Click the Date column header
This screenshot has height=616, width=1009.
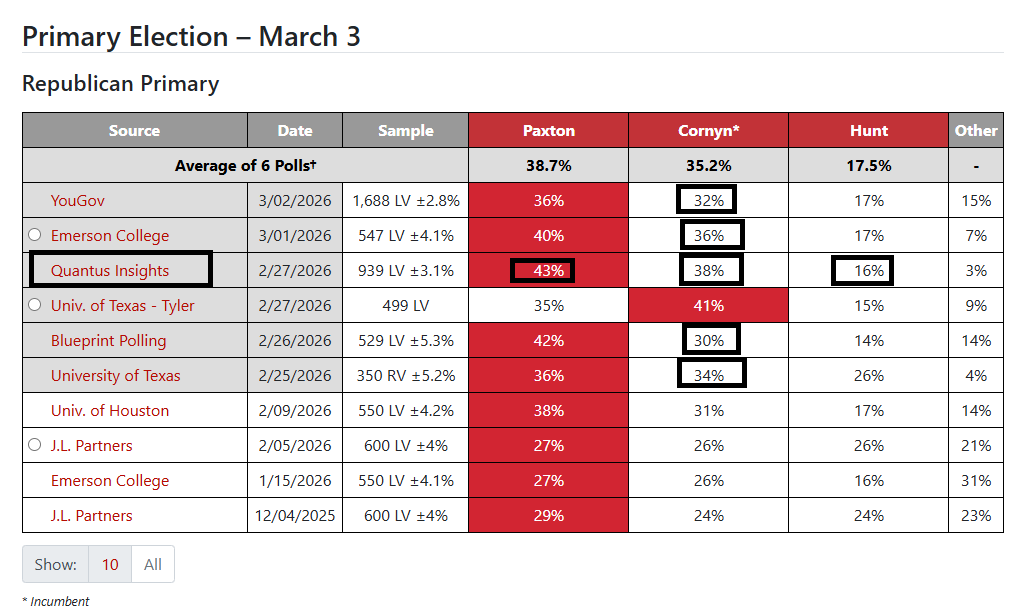click(295, 131)
